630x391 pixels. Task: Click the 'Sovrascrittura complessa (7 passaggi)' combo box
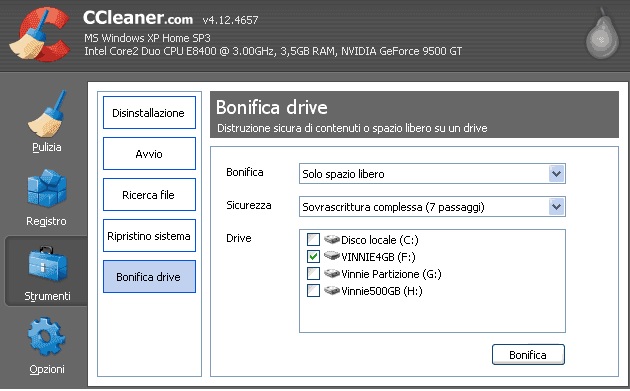pyautogui.click(x=432, y=207)
